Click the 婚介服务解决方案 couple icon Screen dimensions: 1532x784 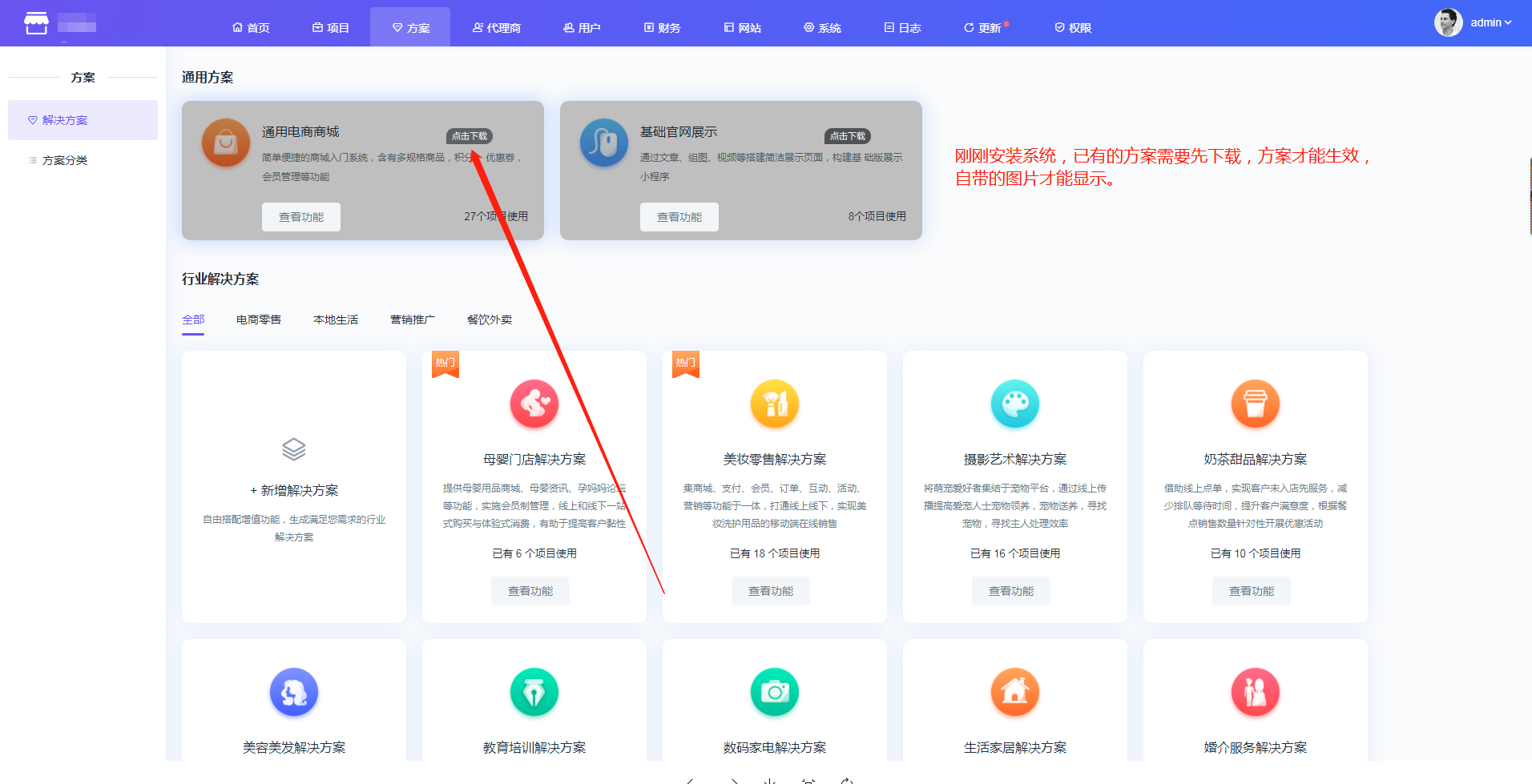pos(1256,692)
